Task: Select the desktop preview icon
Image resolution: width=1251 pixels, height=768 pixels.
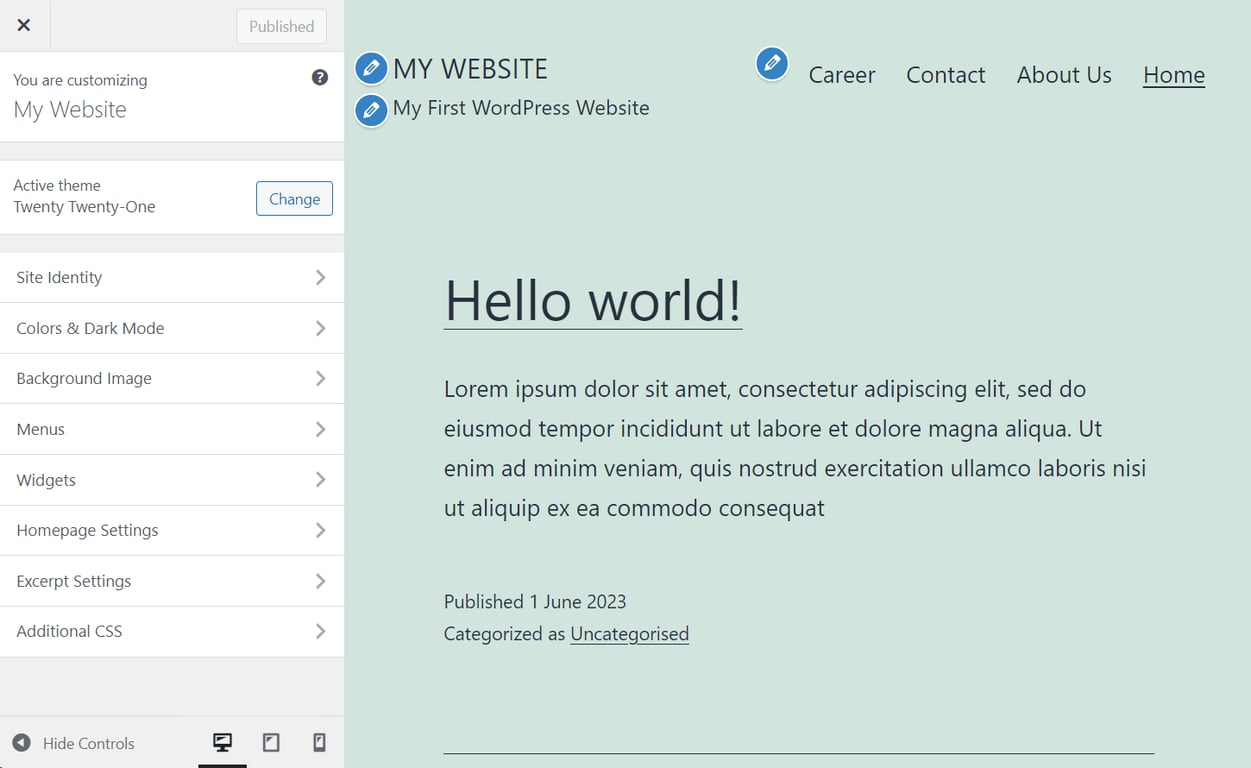Action: click(222, 743)
